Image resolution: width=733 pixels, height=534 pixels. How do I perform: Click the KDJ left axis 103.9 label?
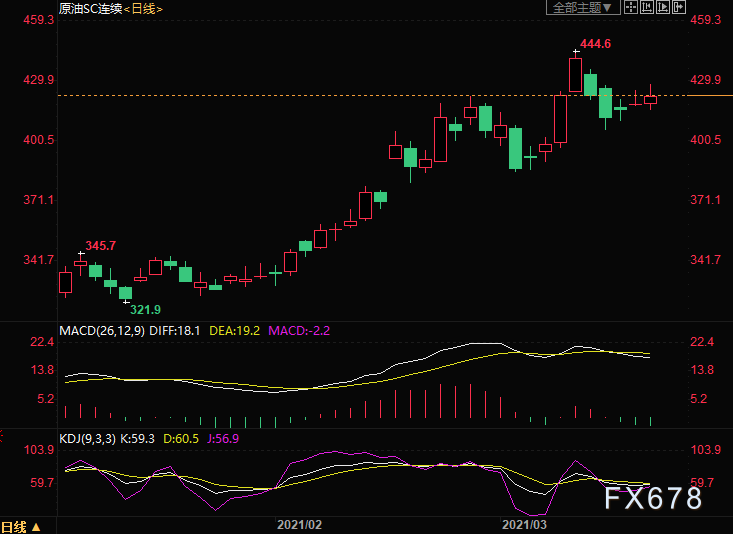click(39, 450)
